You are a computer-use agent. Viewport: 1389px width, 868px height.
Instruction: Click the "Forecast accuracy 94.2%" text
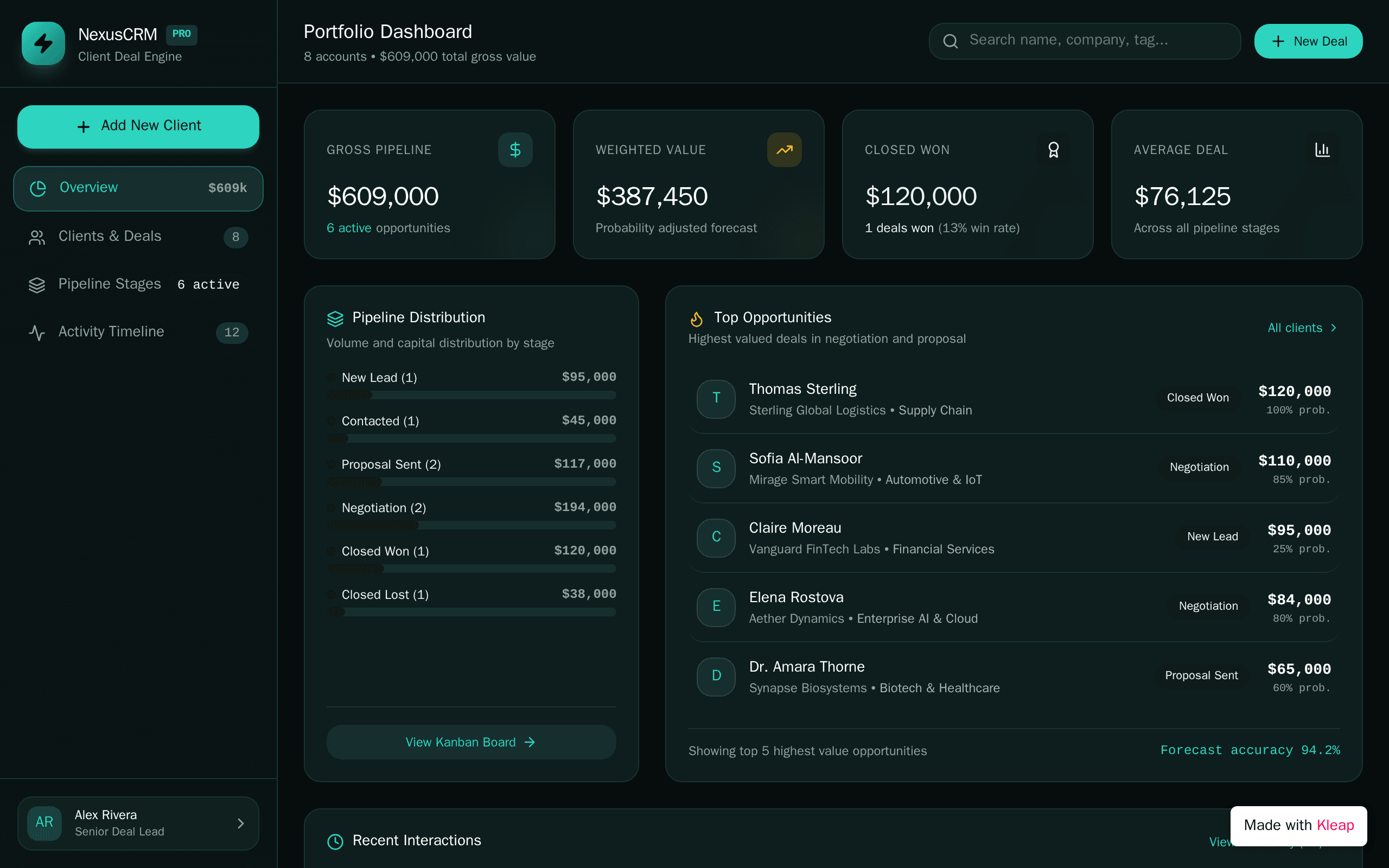click(x=1250, y=750)
